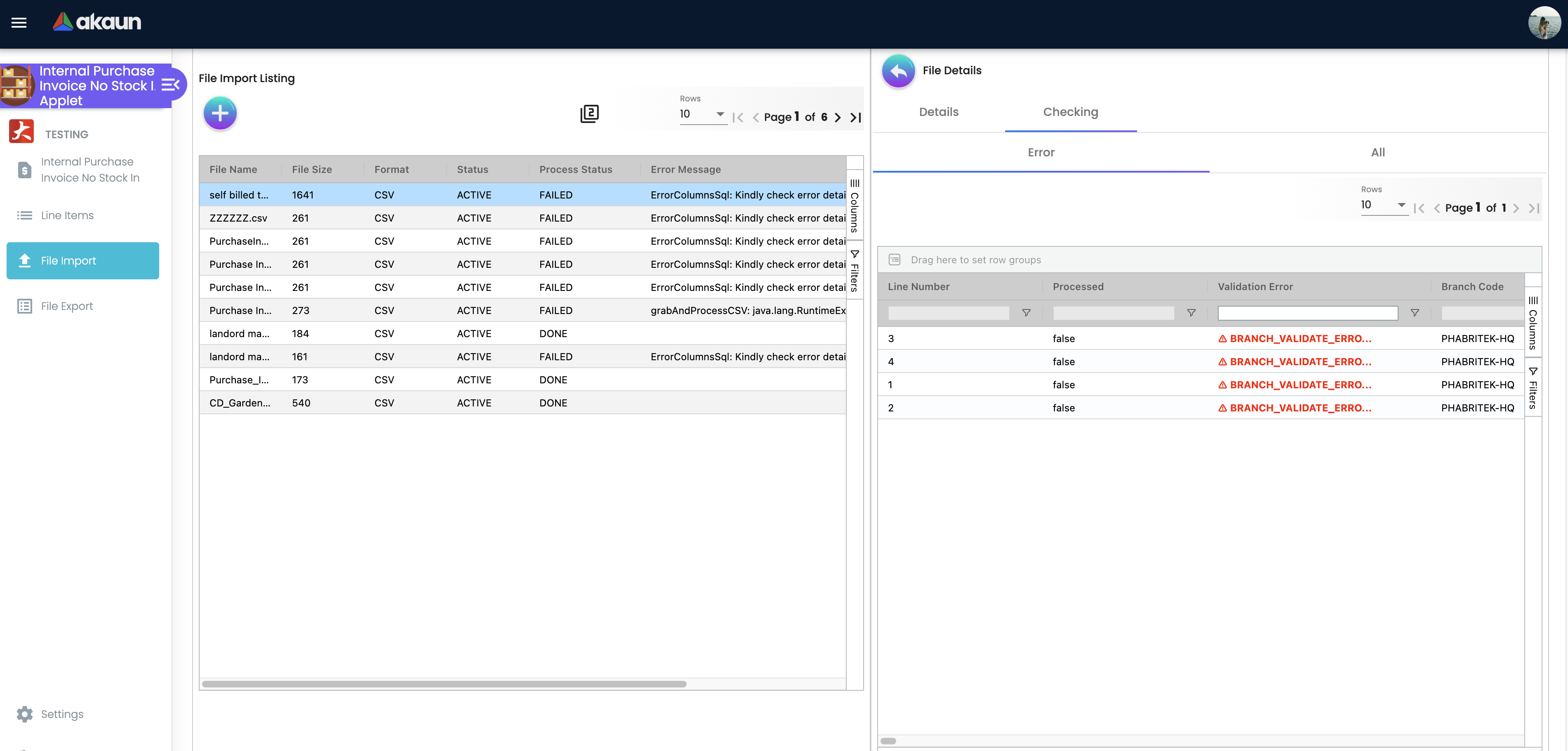1568x751 pixels.
Task: Sort by Line Number column header
Action: tap(918, 287)
